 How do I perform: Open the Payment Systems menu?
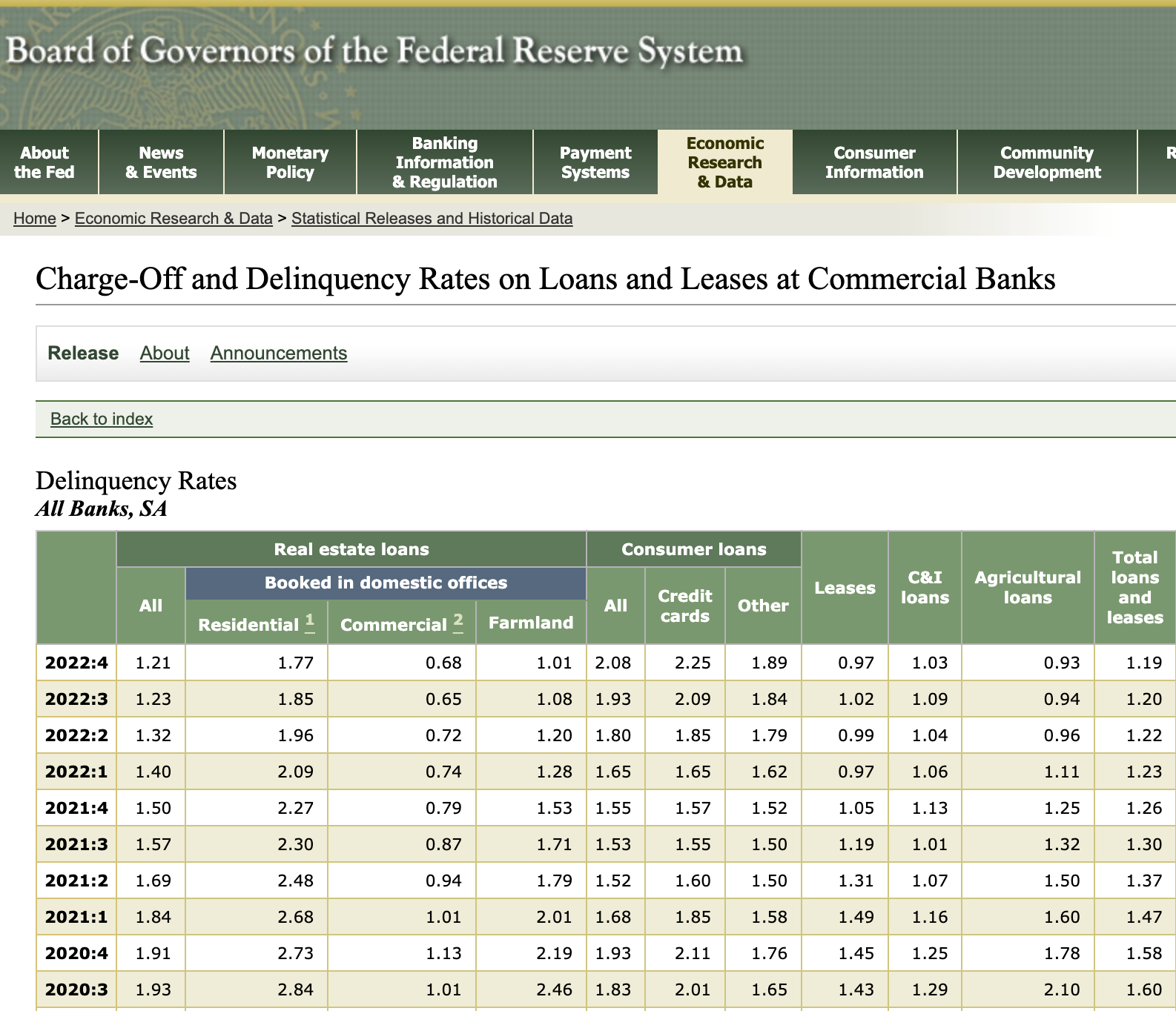(x=595, y=162)
